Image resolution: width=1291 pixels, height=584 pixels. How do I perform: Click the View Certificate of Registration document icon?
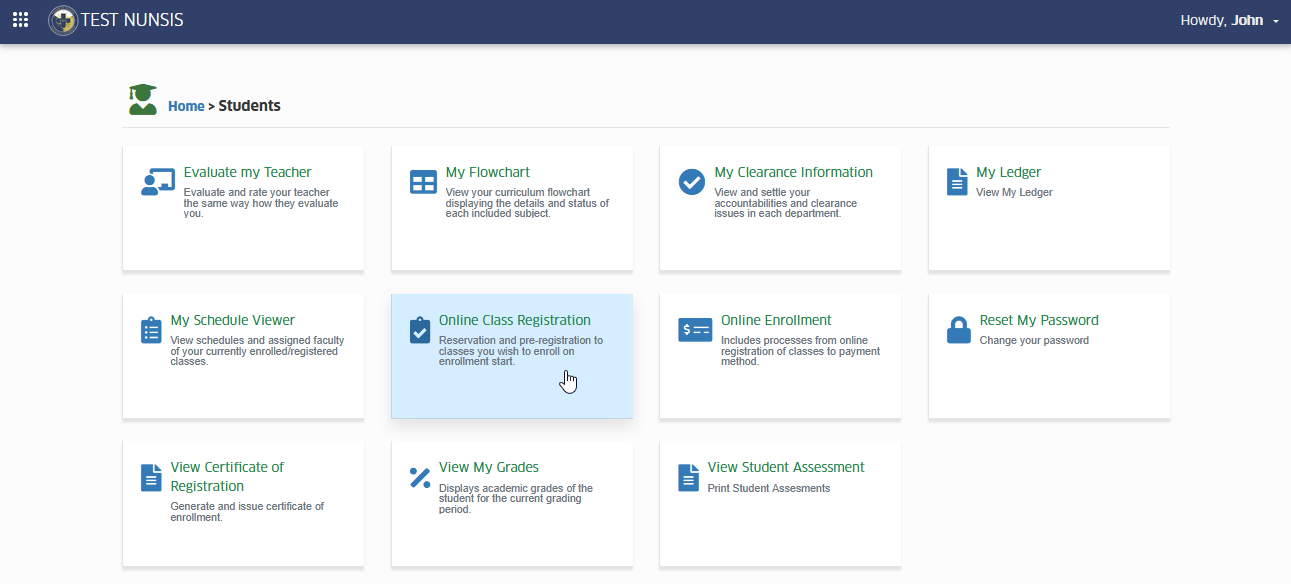coord(151,477)
